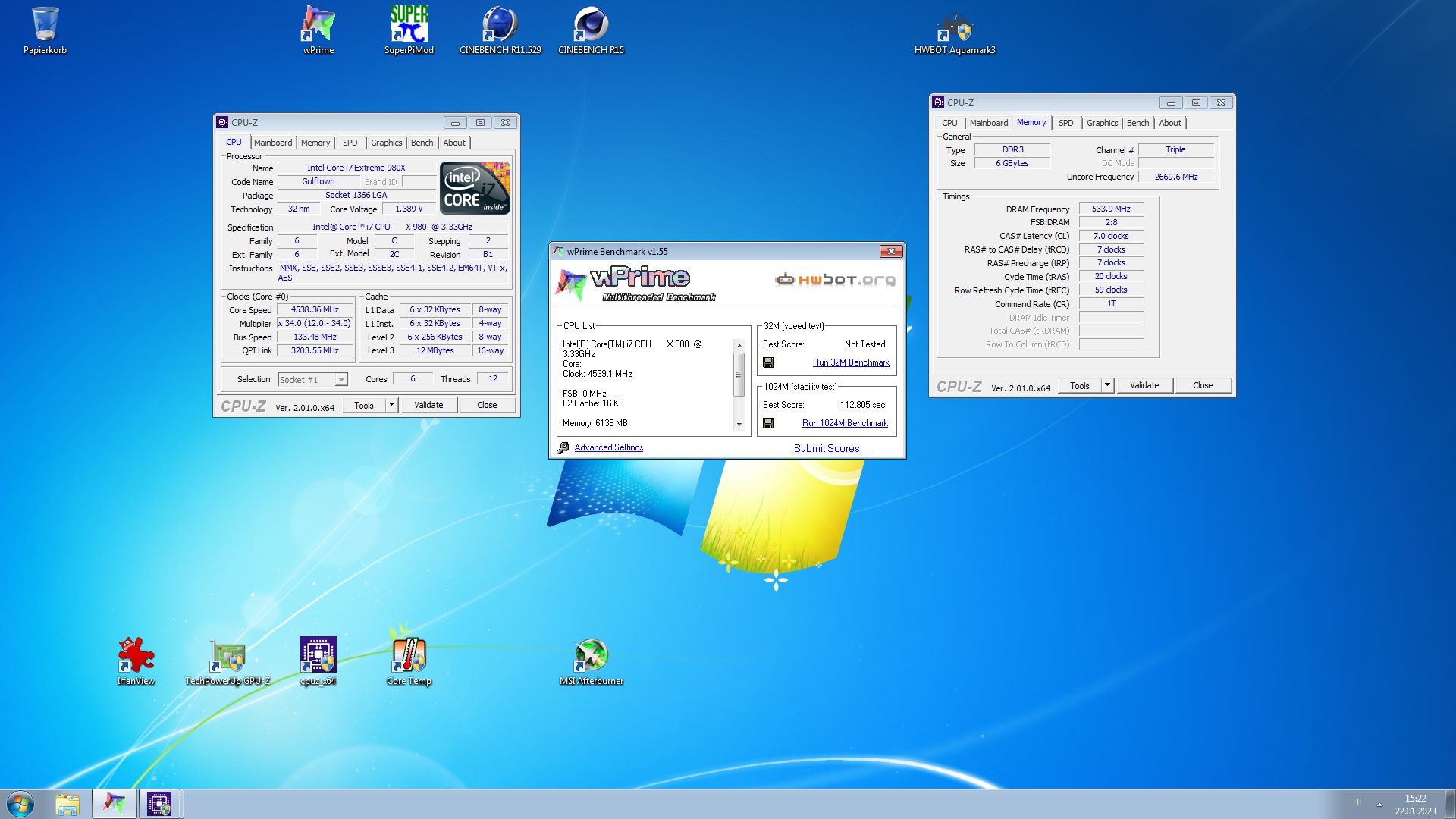This screenshot has width=1456, height=819.
Task: Run the 1024M Benchmark in wPrime
Action: (x=845, y=423)
